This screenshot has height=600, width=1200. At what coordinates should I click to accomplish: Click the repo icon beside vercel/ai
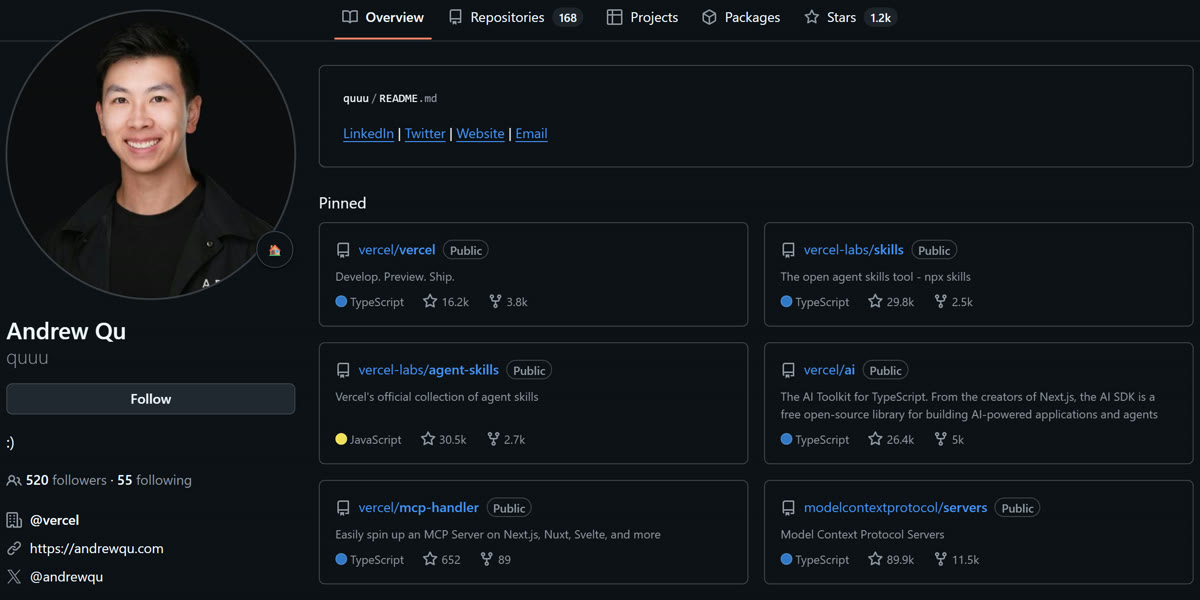click(x=788, y=371)
